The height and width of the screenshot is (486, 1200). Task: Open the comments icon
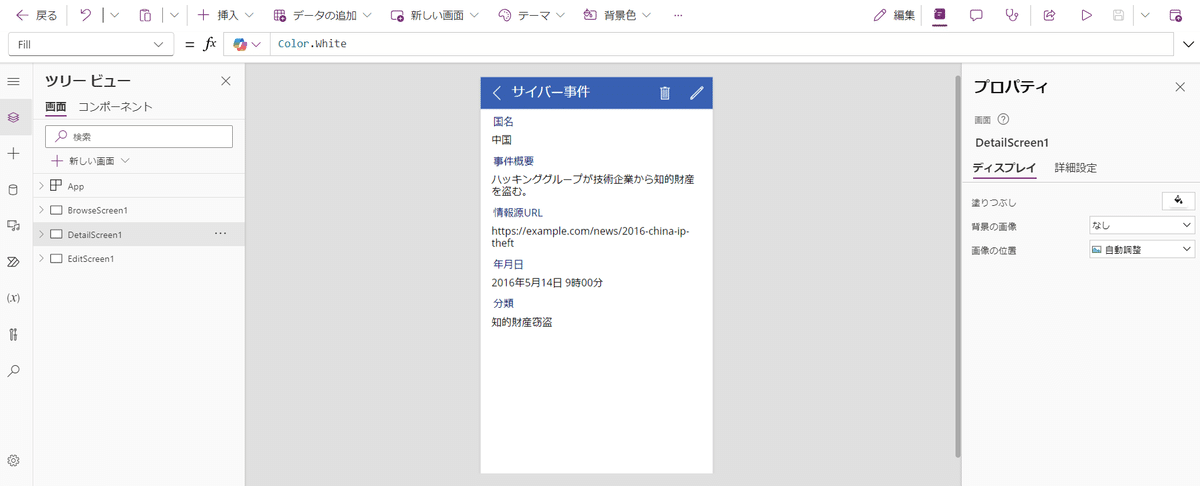pyautogui.click(x=976, y=16)
